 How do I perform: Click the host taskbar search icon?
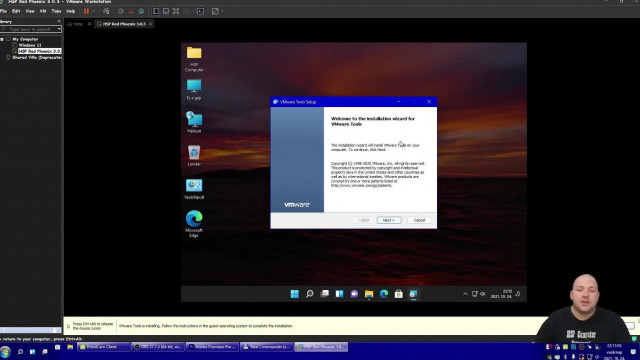[x=20, y=351]
